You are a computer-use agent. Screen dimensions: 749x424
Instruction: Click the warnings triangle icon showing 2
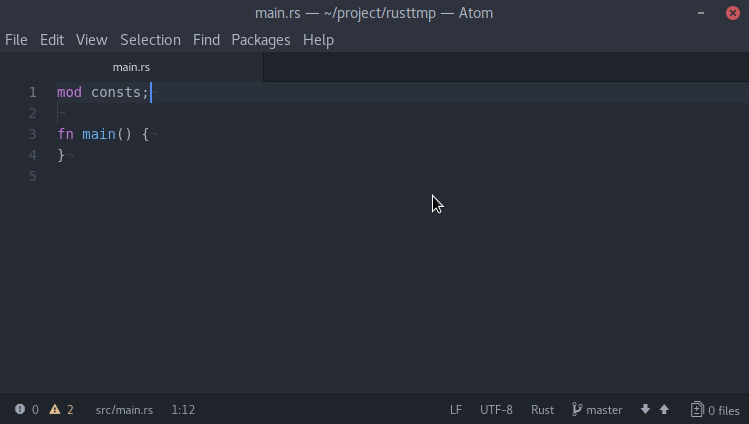[x=55, y=409]
